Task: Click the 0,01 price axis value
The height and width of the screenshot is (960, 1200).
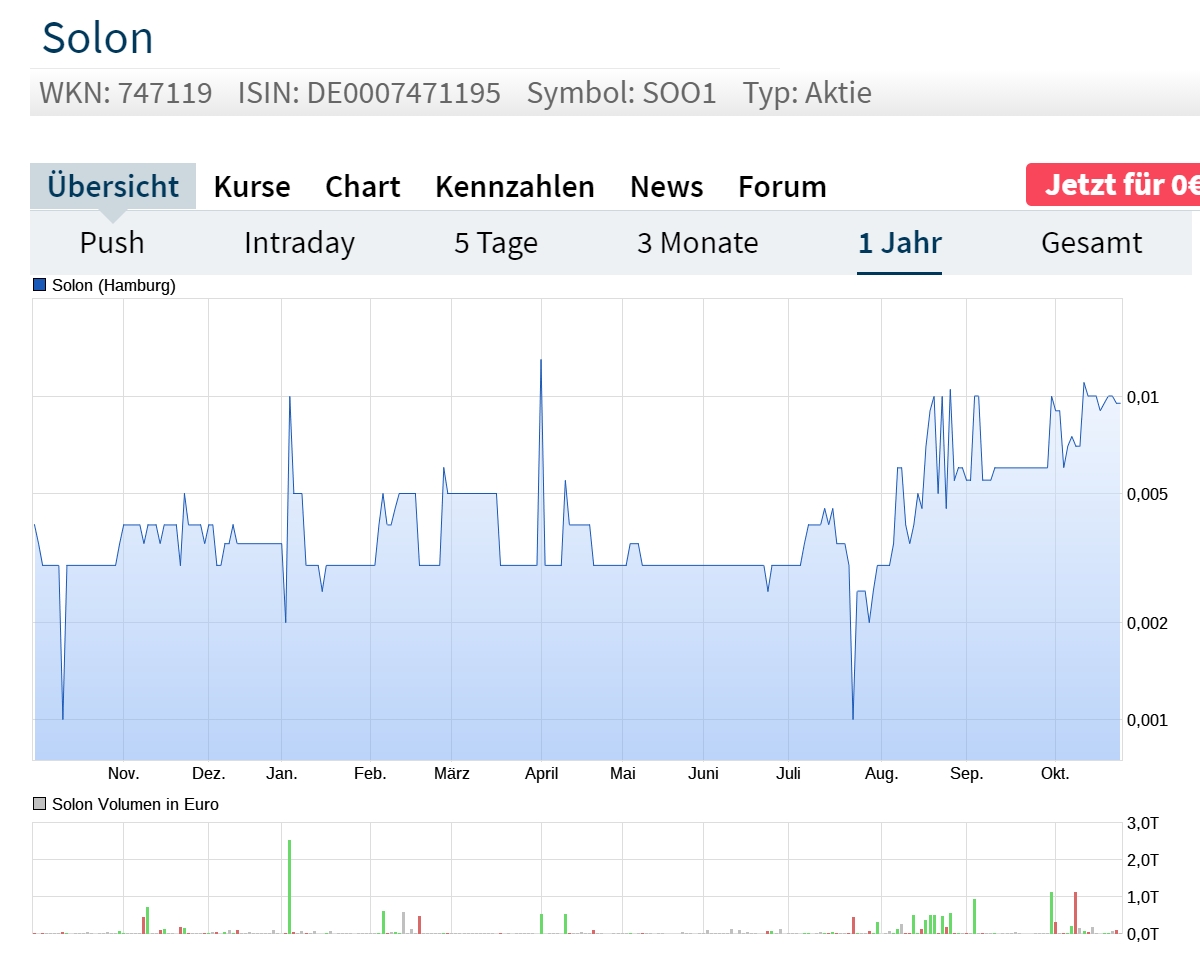Action: [x=1143, y=397]
